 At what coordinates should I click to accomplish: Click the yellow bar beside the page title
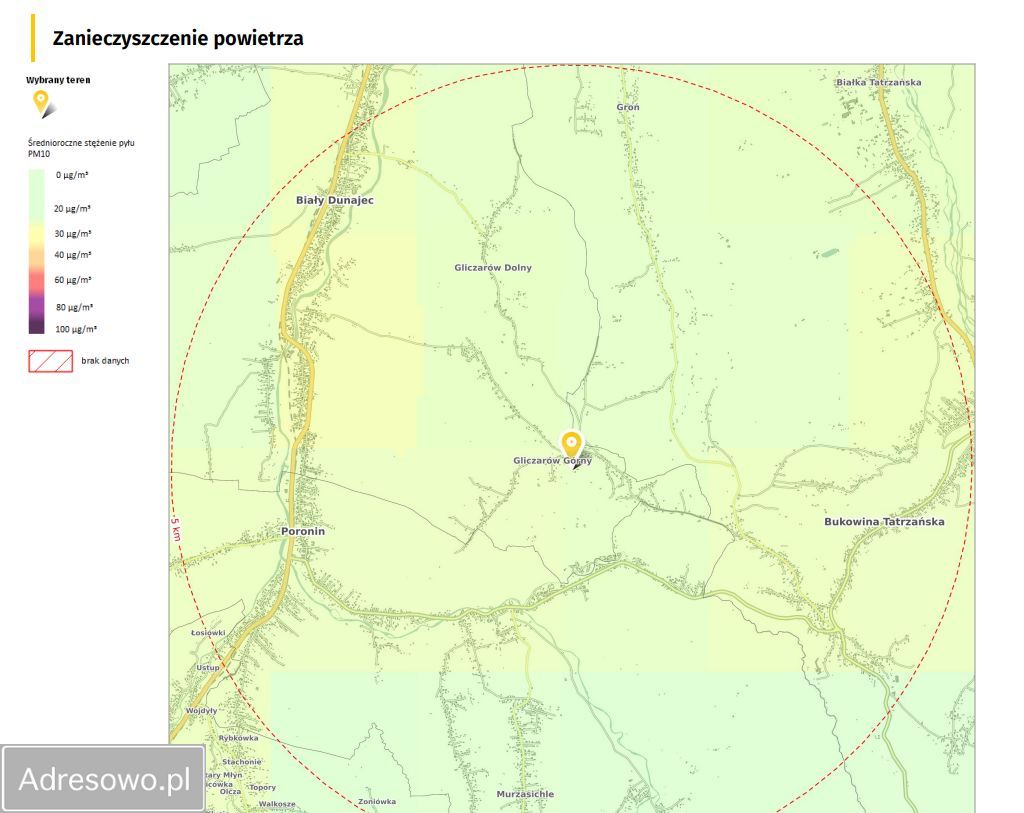coord(35,36)
